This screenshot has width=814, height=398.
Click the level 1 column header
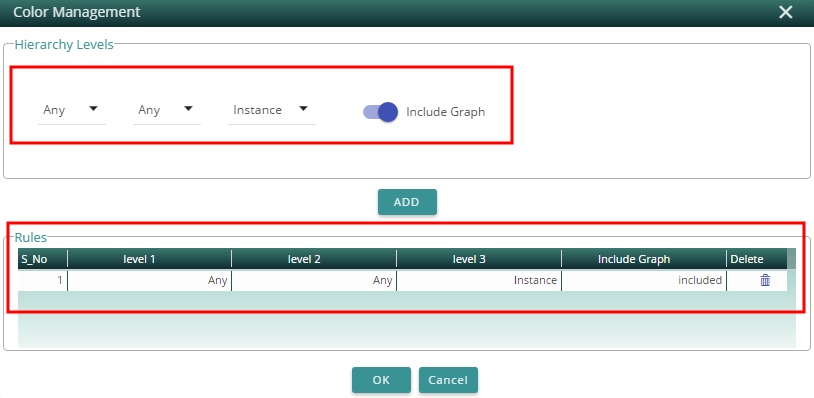coord(150,258)
